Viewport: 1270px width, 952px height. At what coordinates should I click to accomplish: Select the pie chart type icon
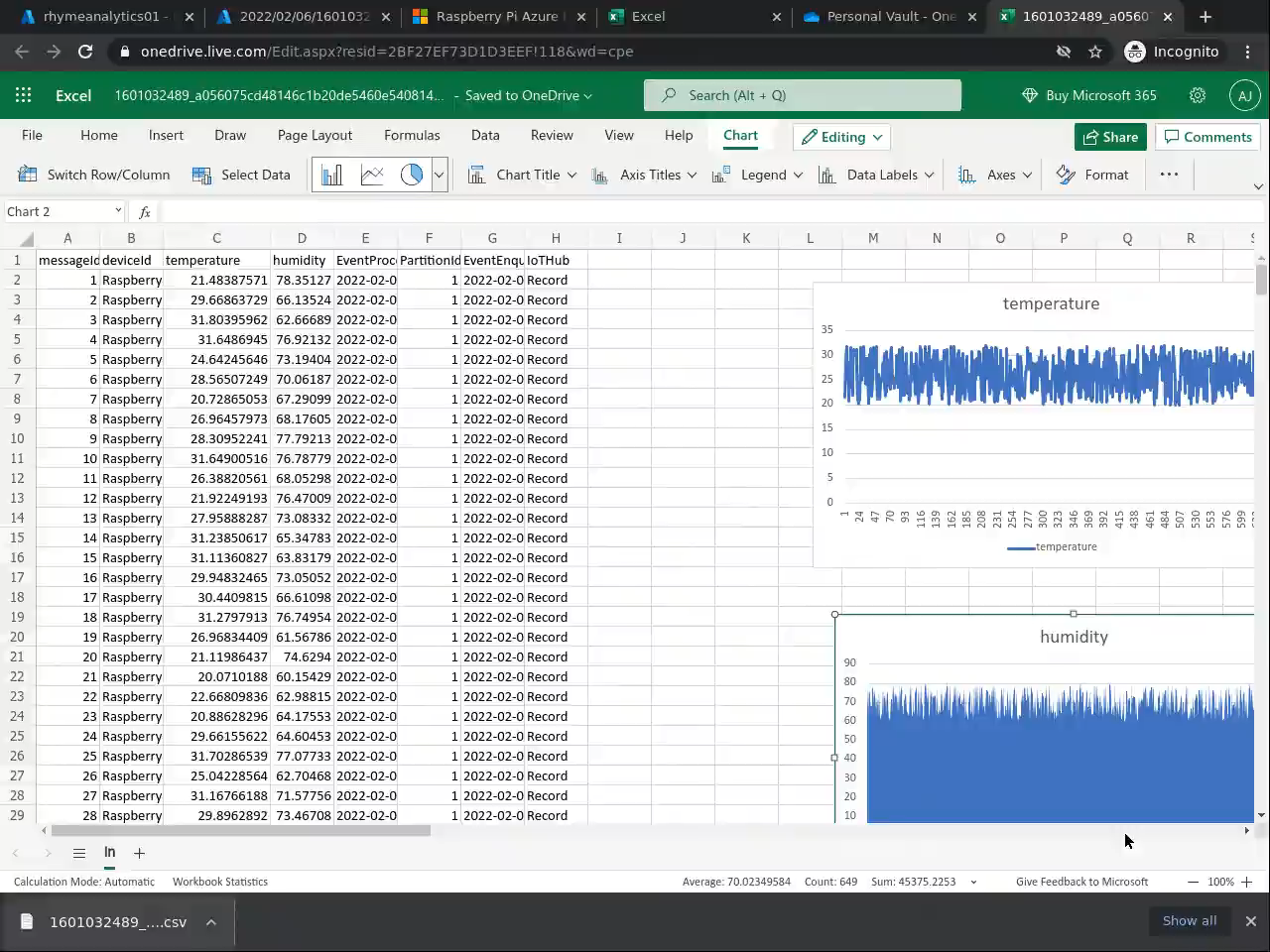(x=411, y=176)
